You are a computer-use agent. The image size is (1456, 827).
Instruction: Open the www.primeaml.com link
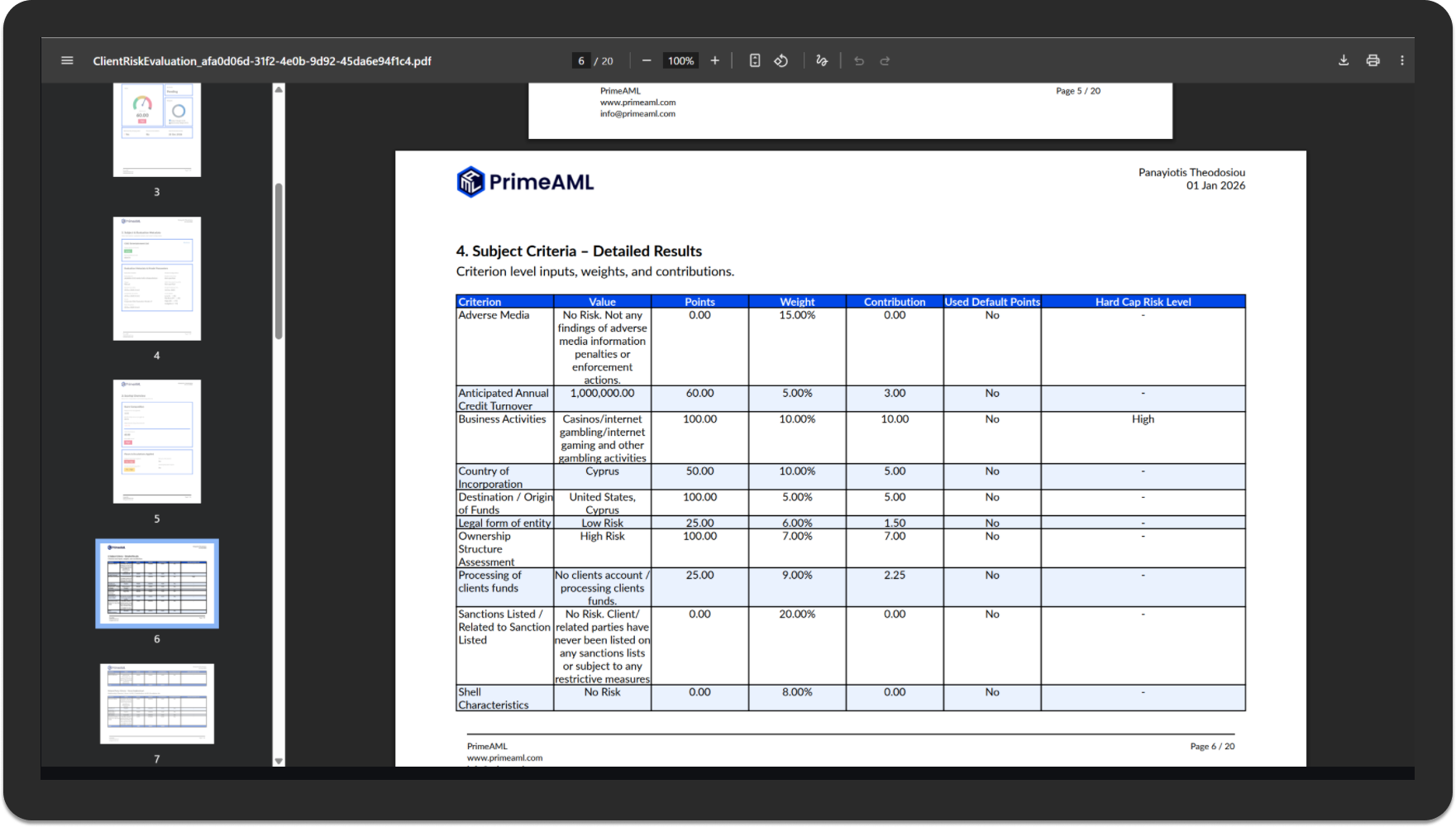[x=637, y=103]
